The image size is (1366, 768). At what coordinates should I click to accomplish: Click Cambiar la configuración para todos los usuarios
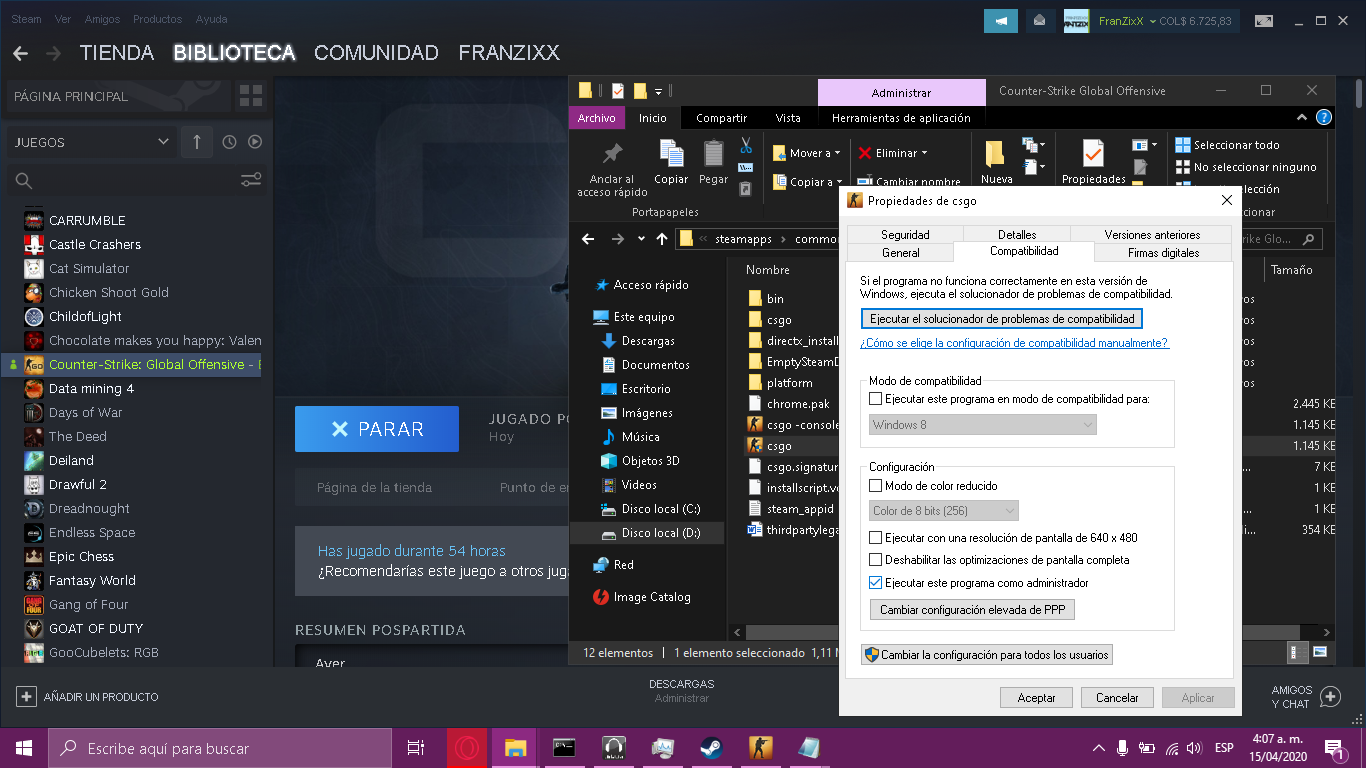click(987, 655)
